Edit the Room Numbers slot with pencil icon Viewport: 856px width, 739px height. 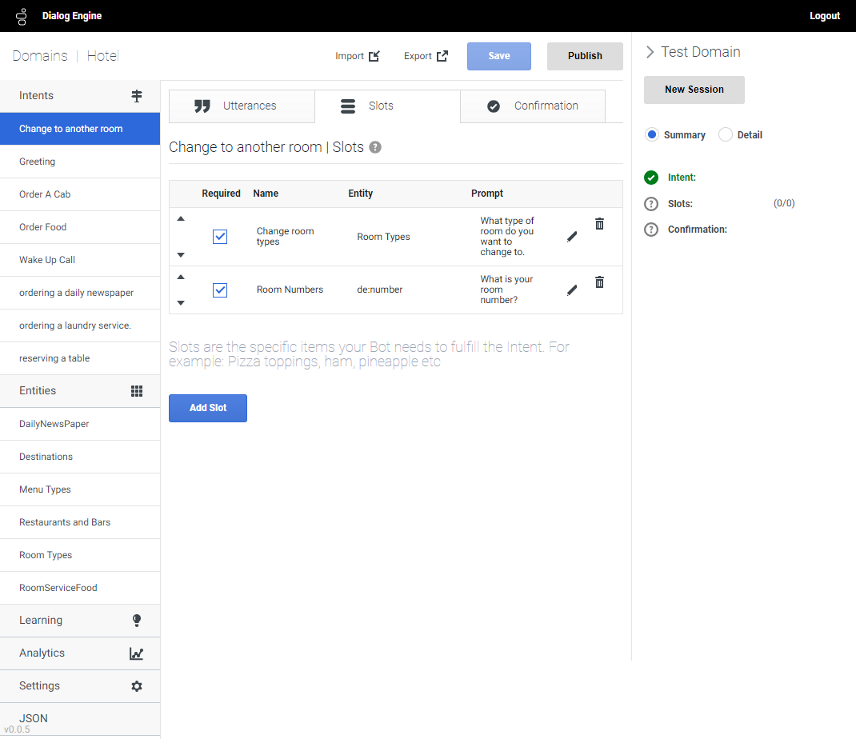572,290
